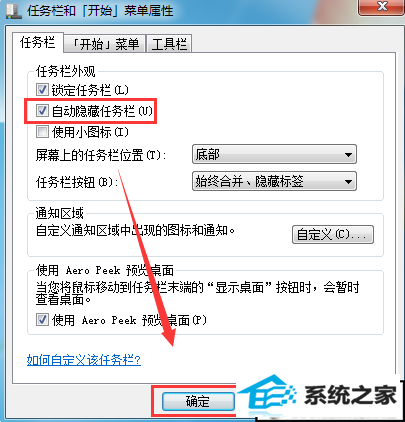Close the taskbar properties dialog
Viewport: 405px width, 422px height.
pyautogui.click(x=382, y=7)
